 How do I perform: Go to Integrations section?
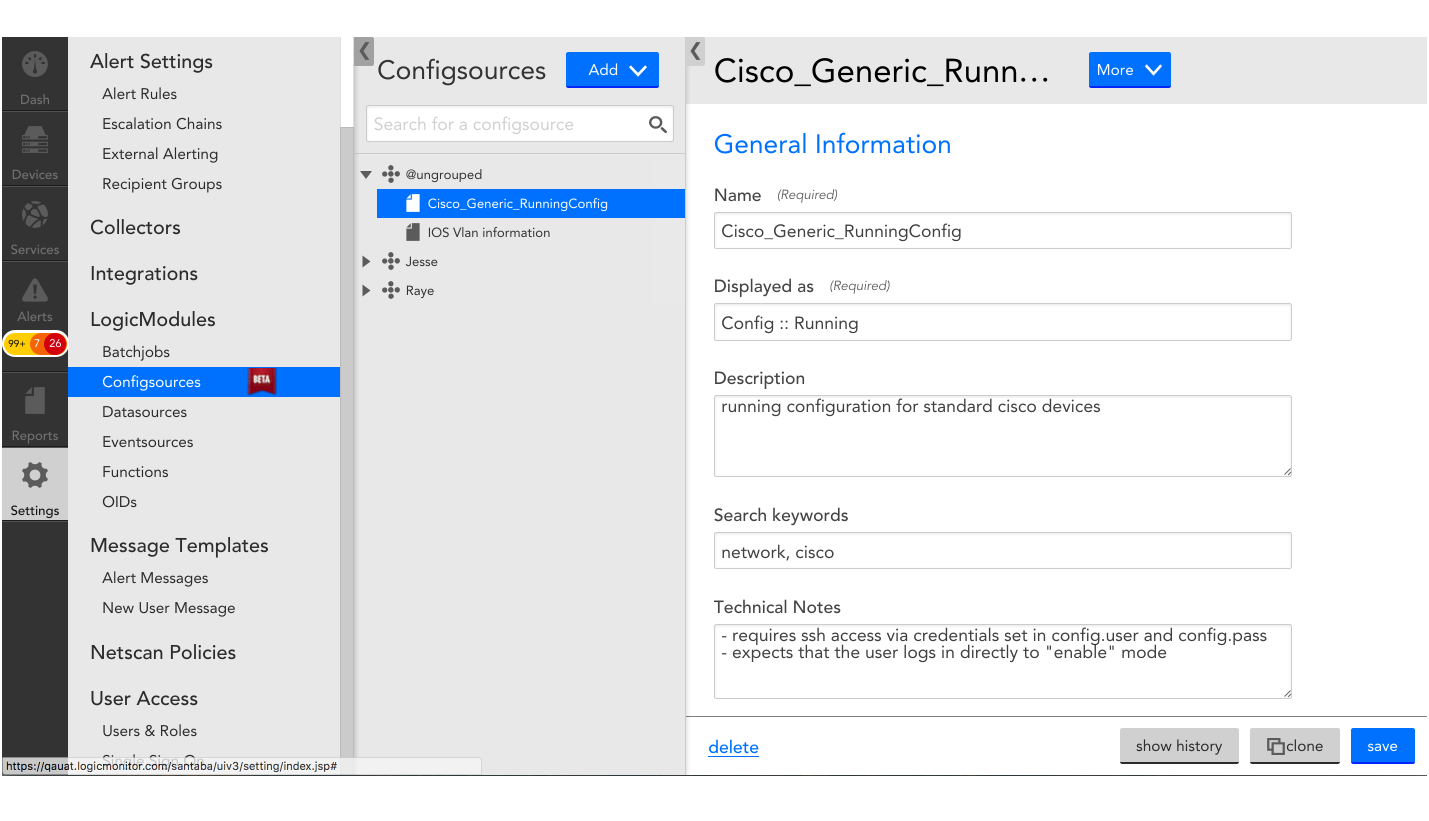[x=144, y=273]
